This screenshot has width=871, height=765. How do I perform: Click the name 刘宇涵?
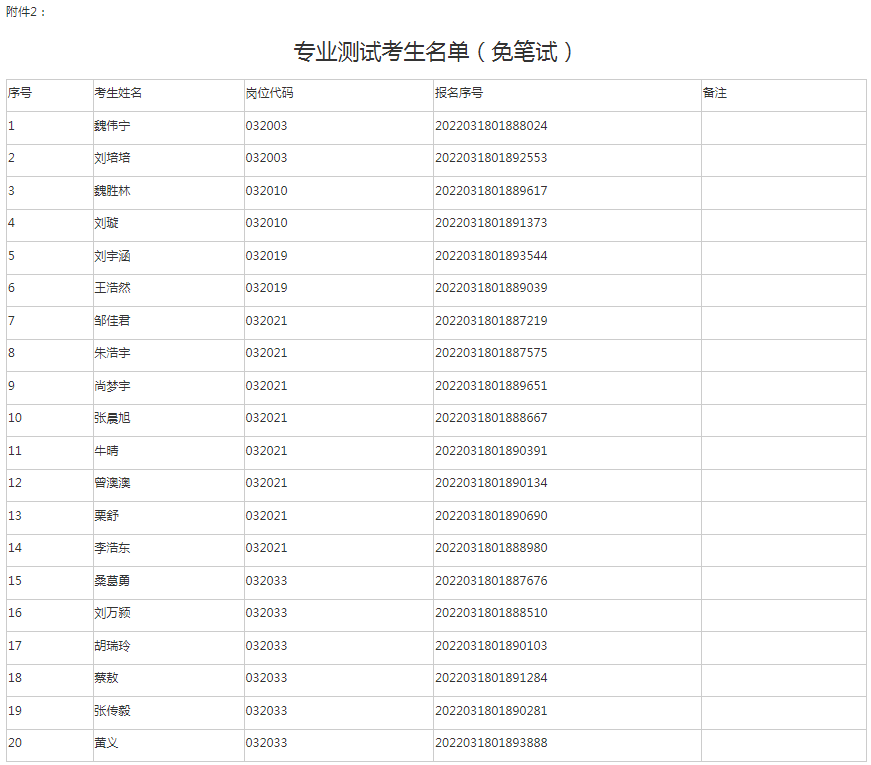(x=112, y=256)
